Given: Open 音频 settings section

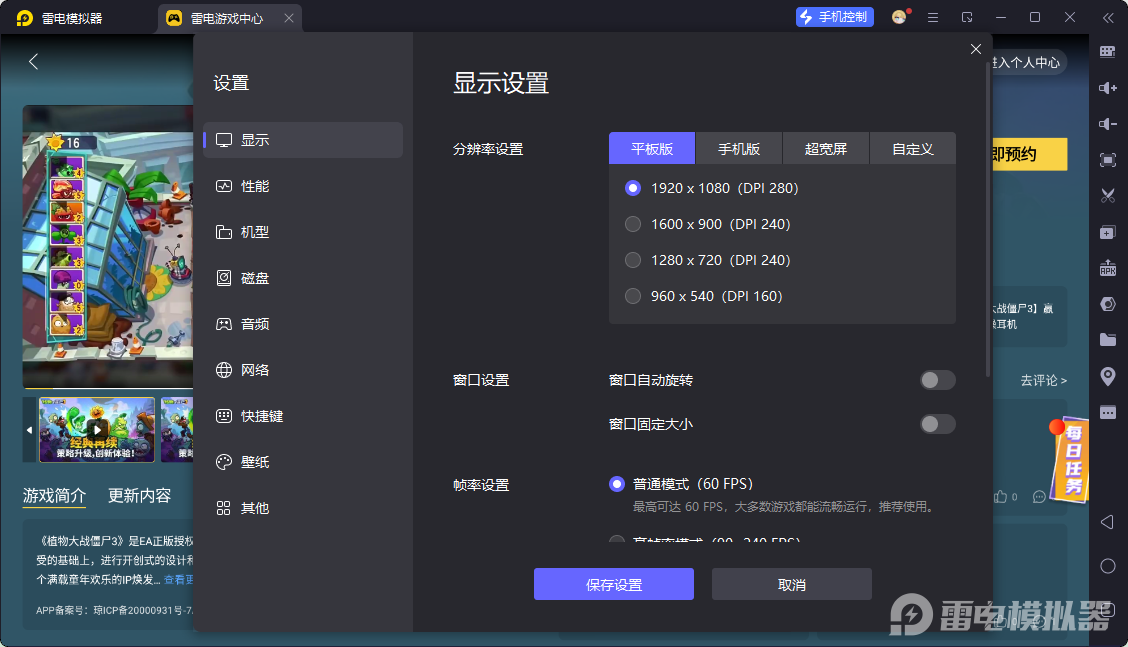Looking at the screenshot, I should pos(303,324).
